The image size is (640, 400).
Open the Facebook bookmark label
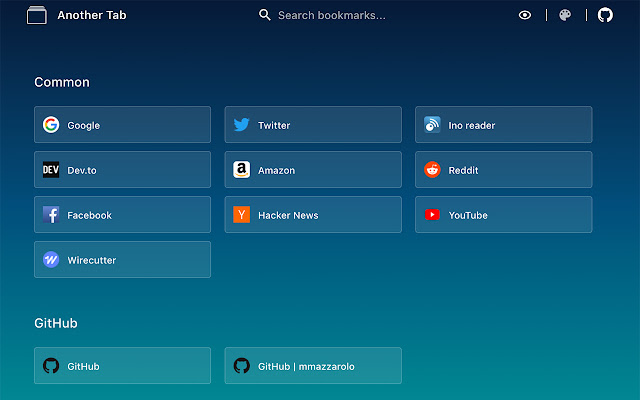coord(89,215)
